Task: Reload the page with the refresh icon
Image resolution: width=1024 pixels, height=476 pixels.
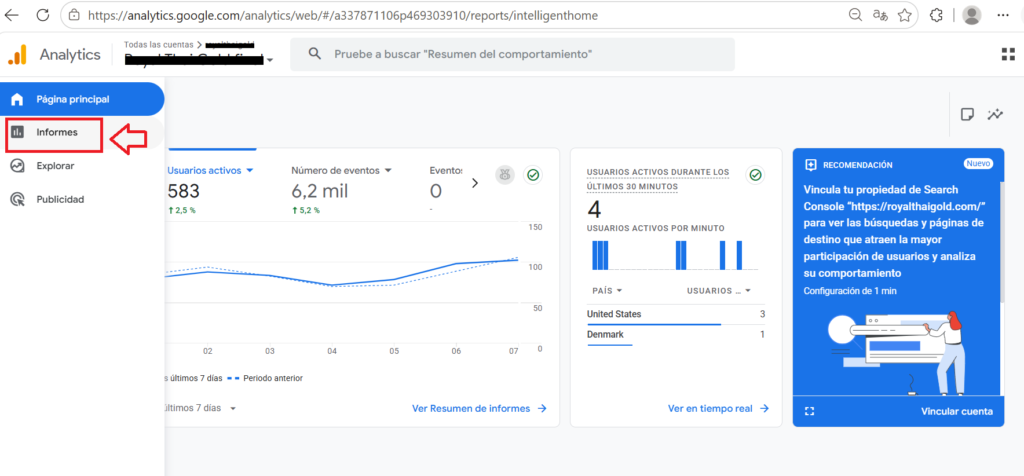Action: pos(42,14)
